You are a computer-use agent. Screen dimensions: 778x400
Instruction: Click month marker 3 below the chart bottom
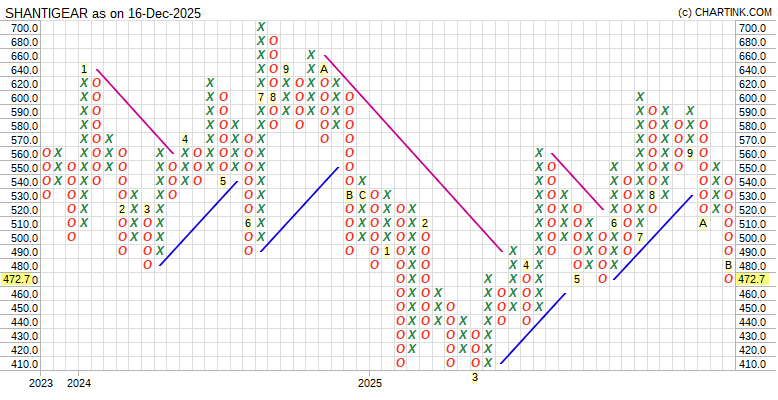(x=475, y=377)
